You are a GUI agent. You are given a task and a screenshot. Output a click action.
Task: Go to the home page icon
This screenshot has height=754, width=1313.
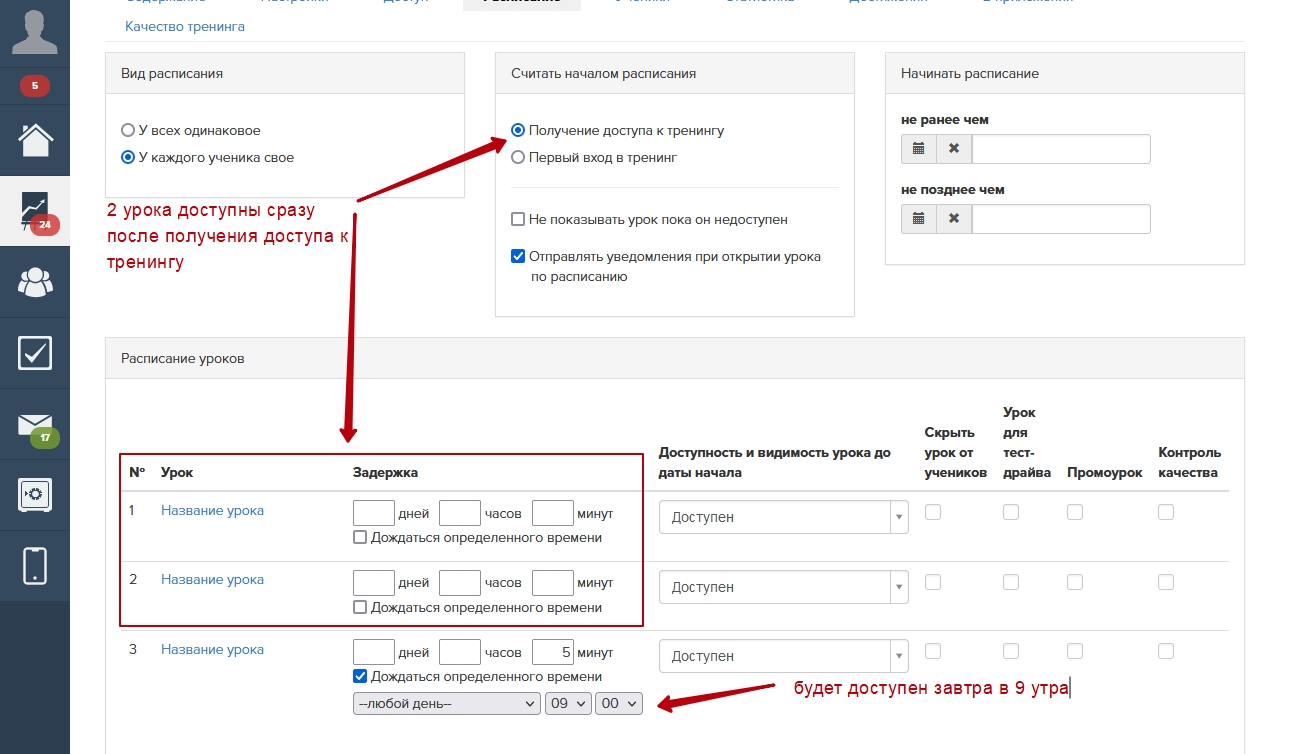[x=35, y=140]
